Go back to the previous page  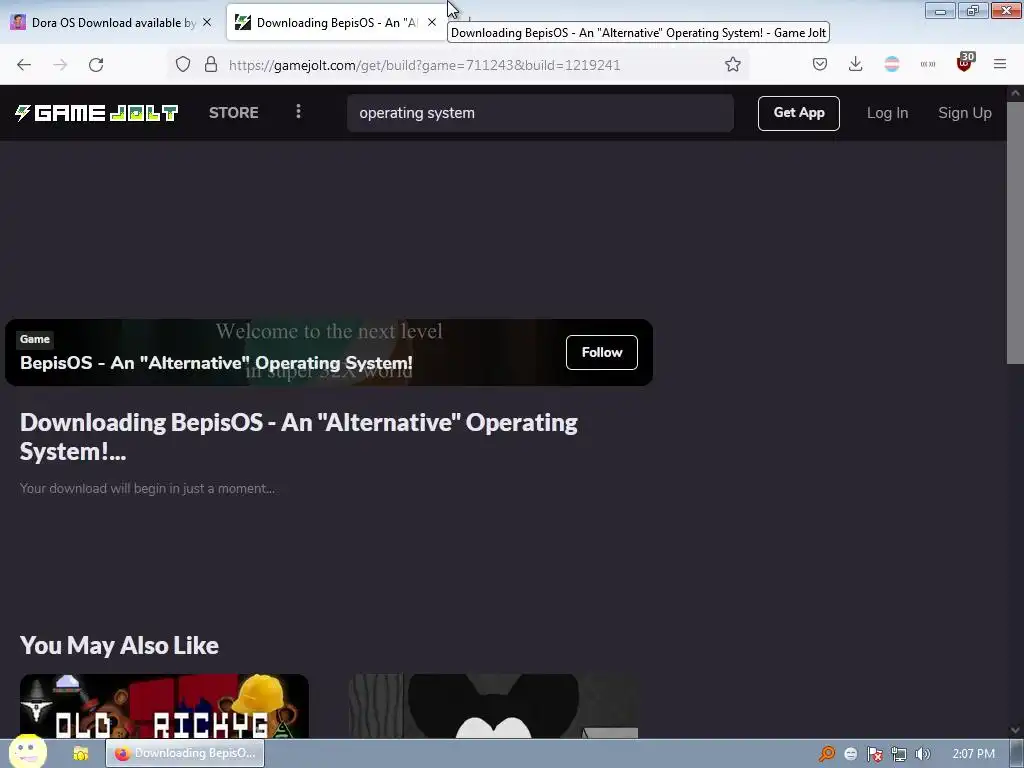click(24, 65)
